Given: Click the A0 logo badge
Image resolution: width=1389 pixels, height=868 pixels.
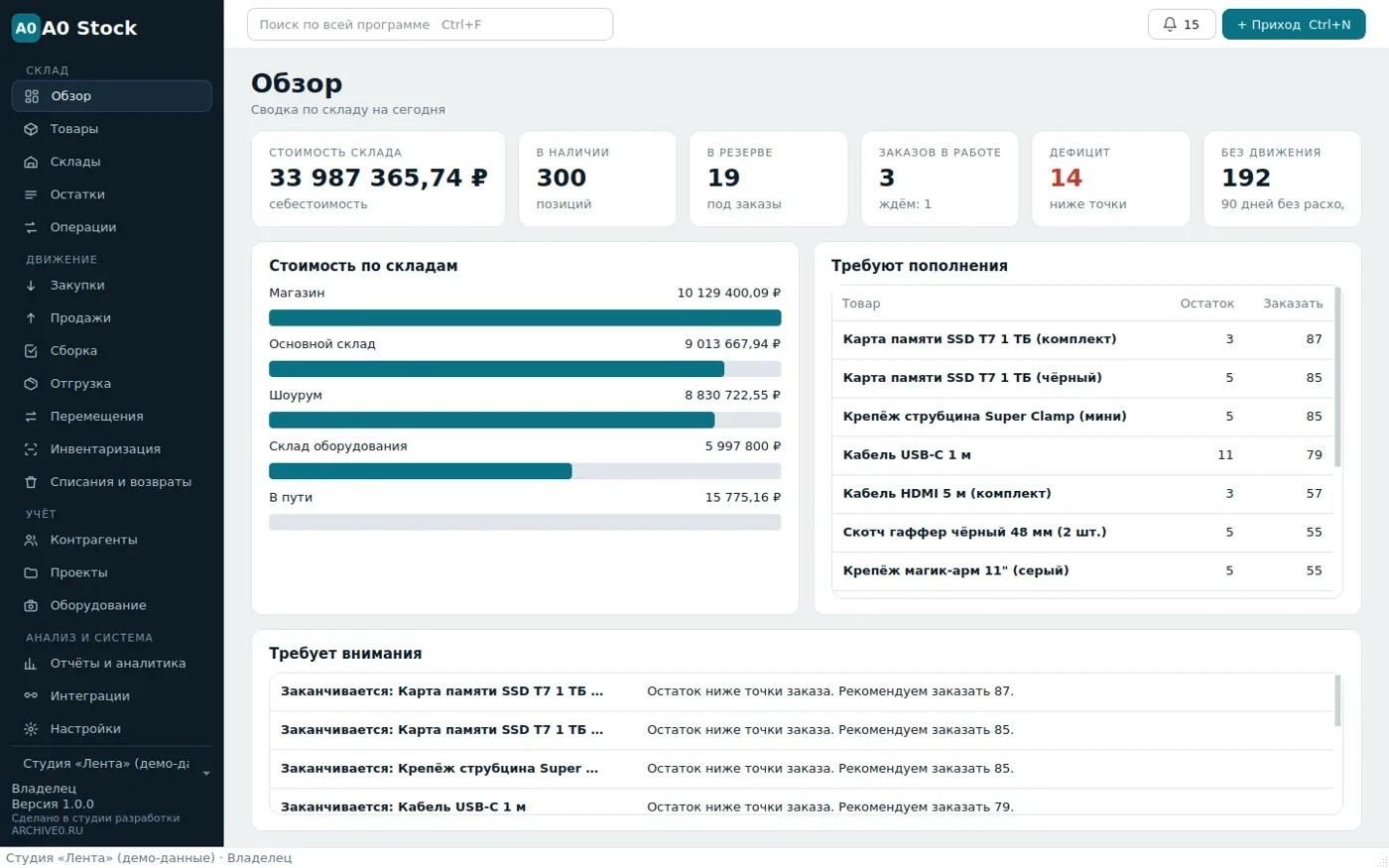Looking at the screenshot, I should (26, 28).
